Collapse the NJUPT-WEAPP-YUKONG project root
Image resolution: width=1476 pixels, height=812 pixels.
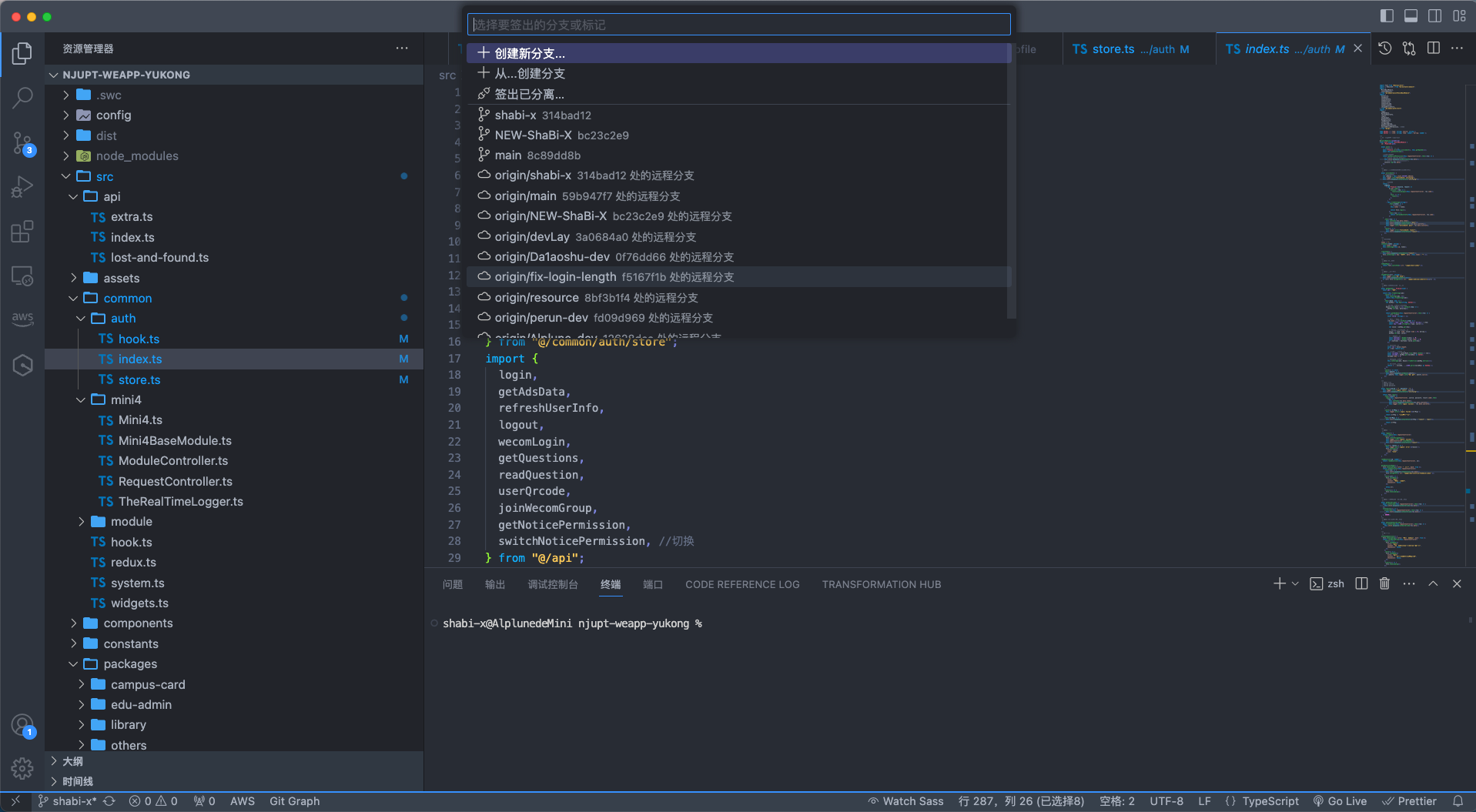[54, 75]
